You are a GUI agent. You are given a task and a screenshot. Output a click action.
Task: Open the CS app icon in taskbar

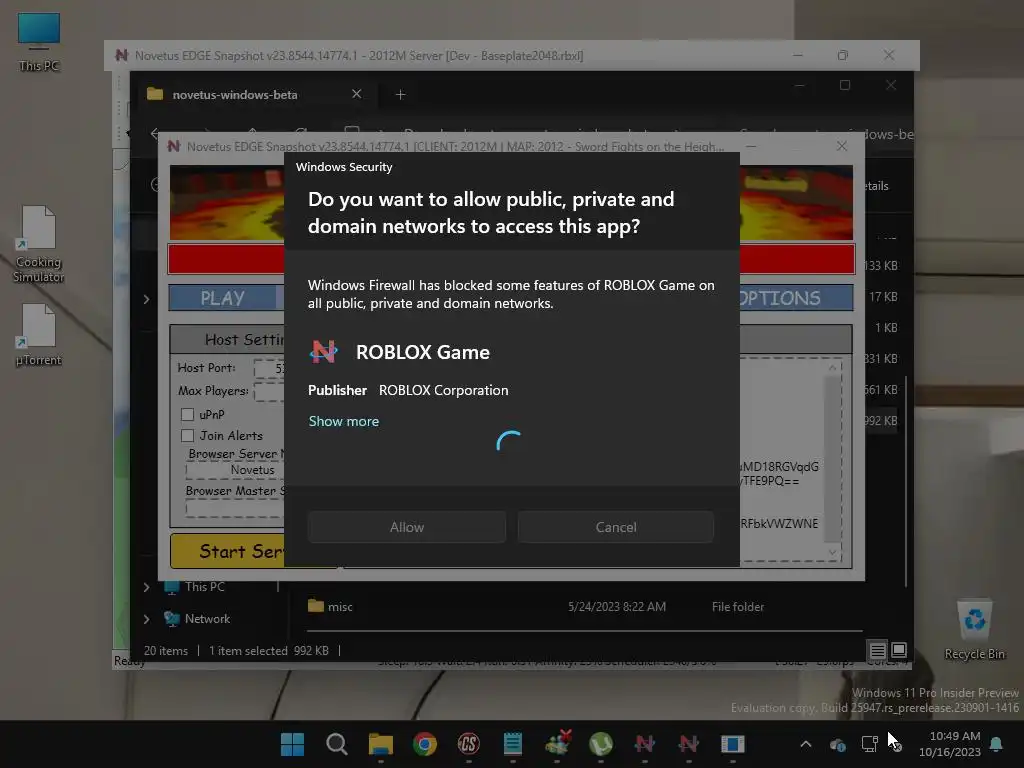pyautogui.click(x=469, y=744)
